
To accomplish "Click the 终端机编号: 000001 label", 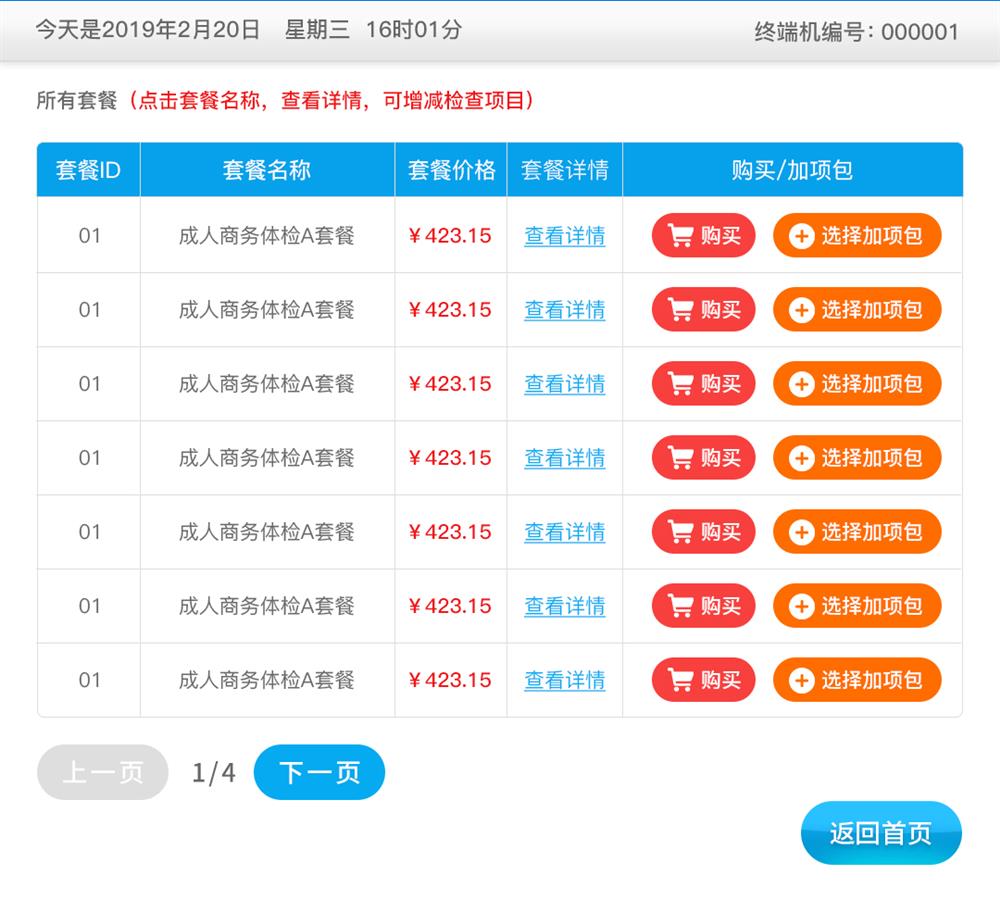I will click(857, 31).
